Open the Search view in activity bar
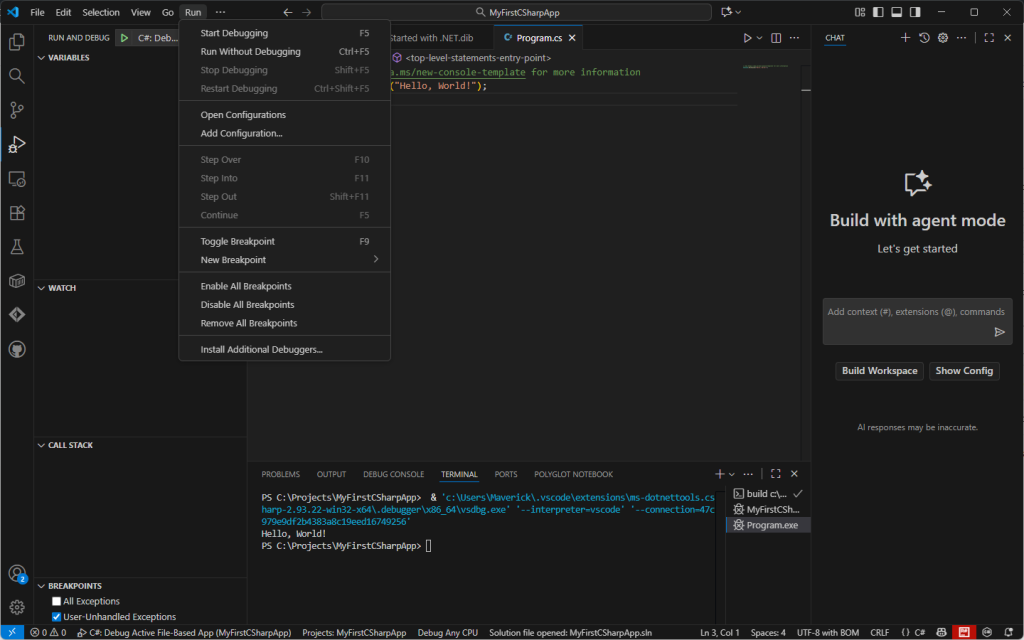The image size is (1024, 640). [17, 76]
